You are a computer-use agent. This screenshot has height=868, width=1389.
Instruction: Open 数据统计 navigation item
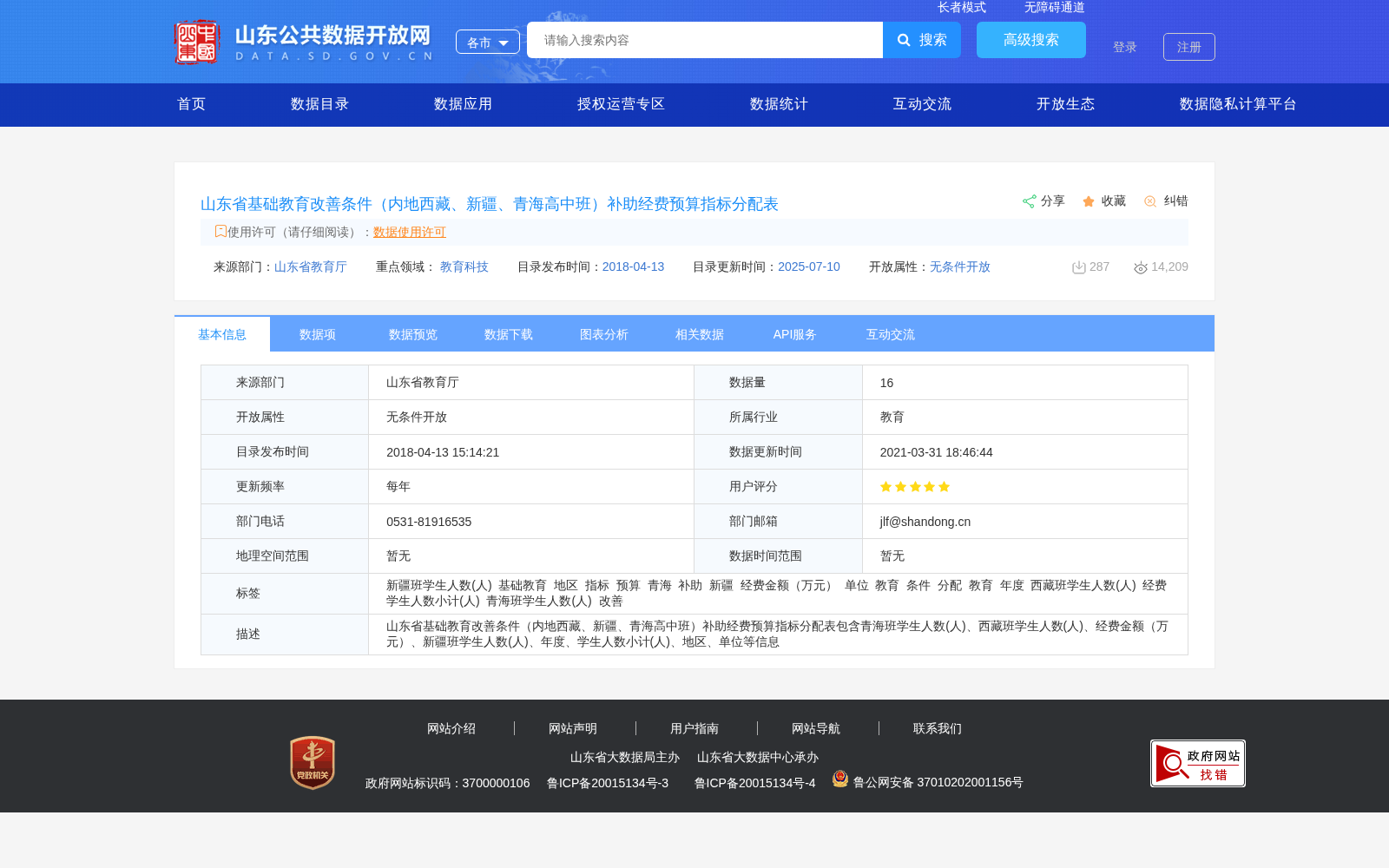coord(780,104)
